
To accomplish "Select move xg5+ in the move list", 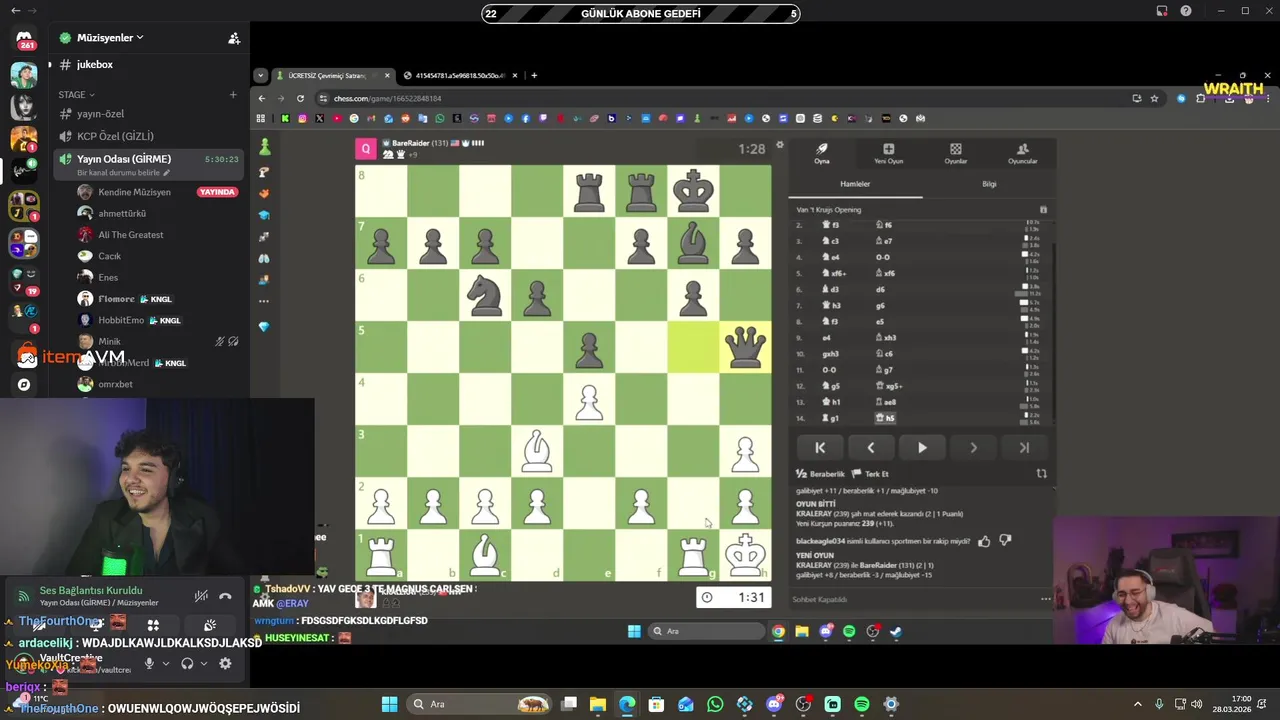I will pos(889,386).
